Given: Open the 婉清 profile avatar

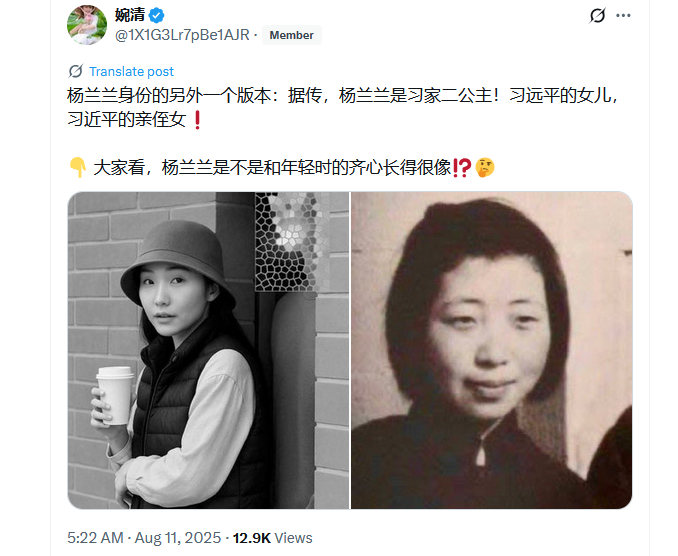Looking at the screenshot, I should tap(87, 25).
